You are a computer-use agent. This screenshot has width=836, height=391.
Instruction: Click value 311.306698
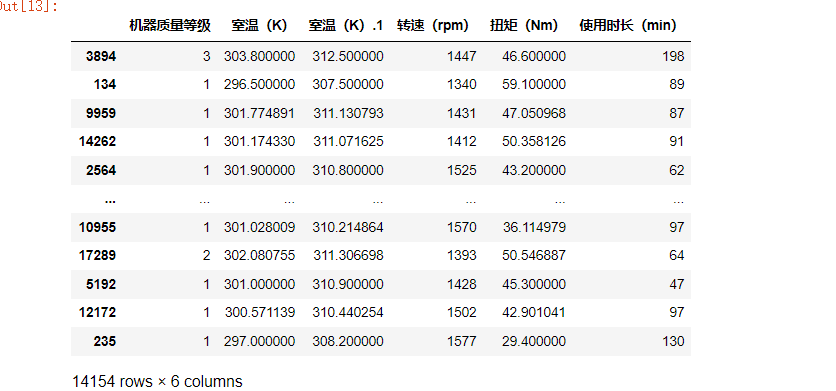348,256
